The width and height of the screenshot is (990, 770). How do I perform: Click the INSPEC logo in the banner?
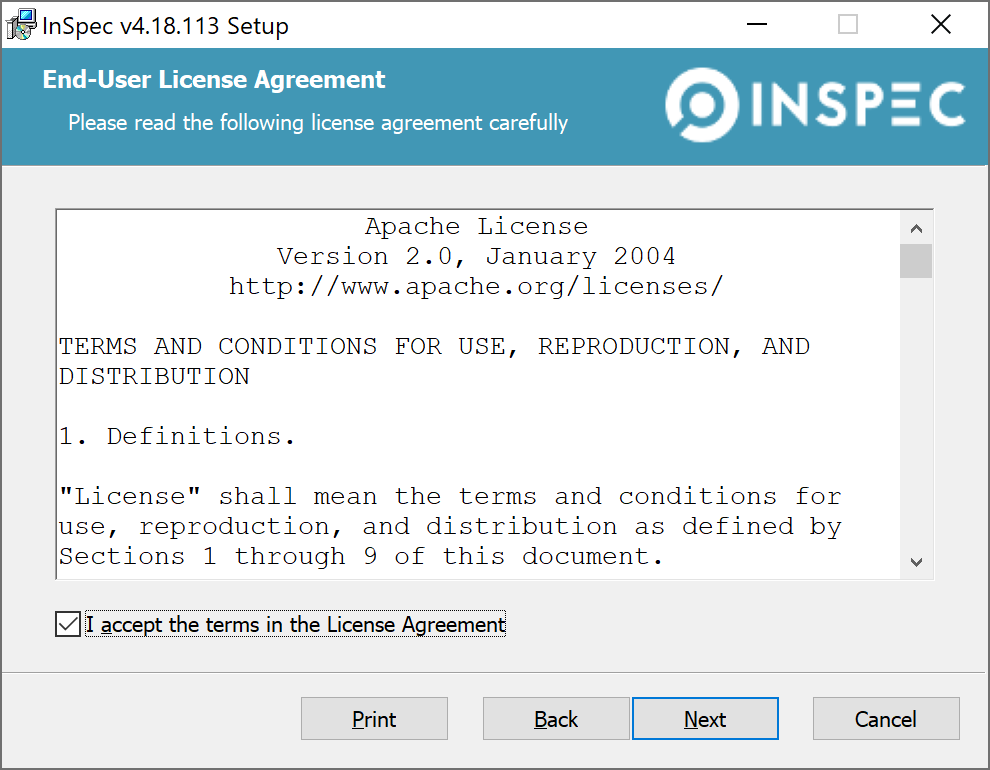pos(815,105)
